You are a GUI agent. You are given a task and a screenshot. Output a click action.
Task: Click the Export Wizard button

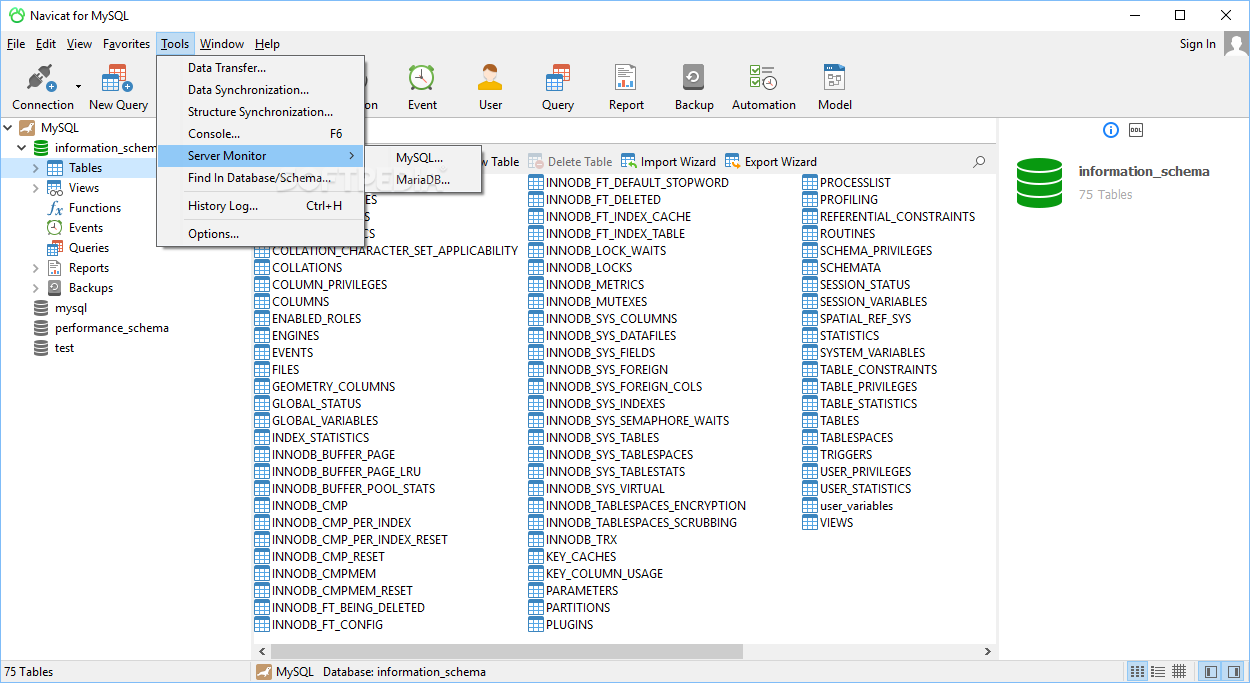pyautogui.click(x=770, y=161)
